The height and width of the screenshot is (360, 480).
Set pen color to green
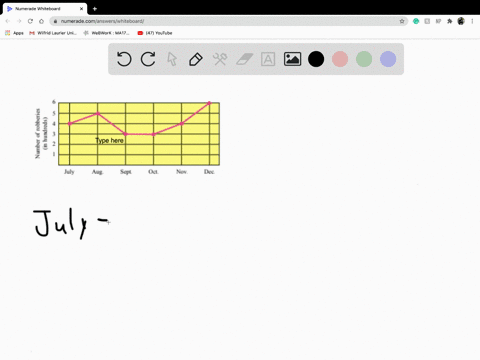click(364, 59)
